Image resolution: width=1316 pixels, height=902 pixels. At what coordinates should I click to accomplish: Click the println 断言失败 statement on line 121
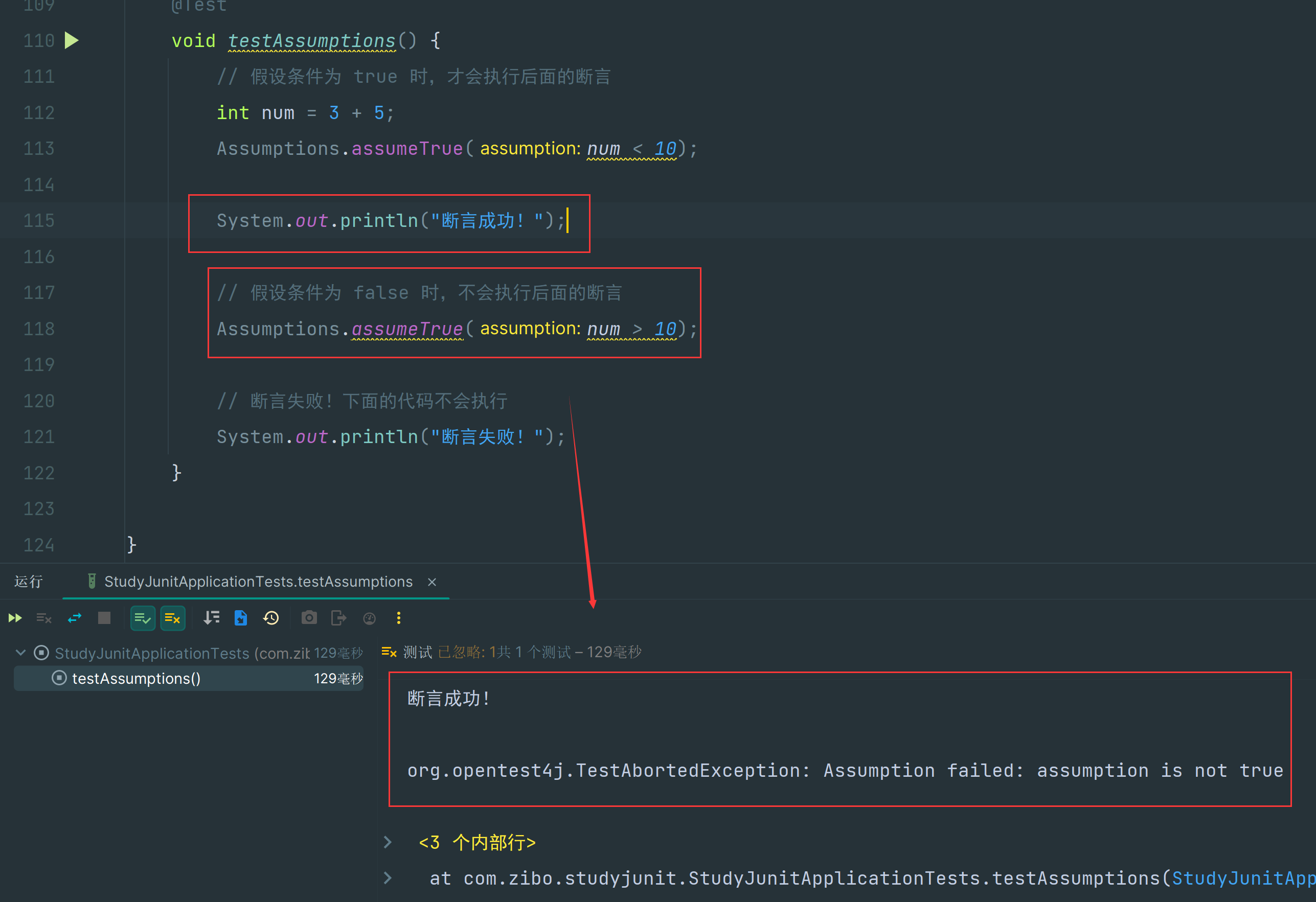click(391, 437)
